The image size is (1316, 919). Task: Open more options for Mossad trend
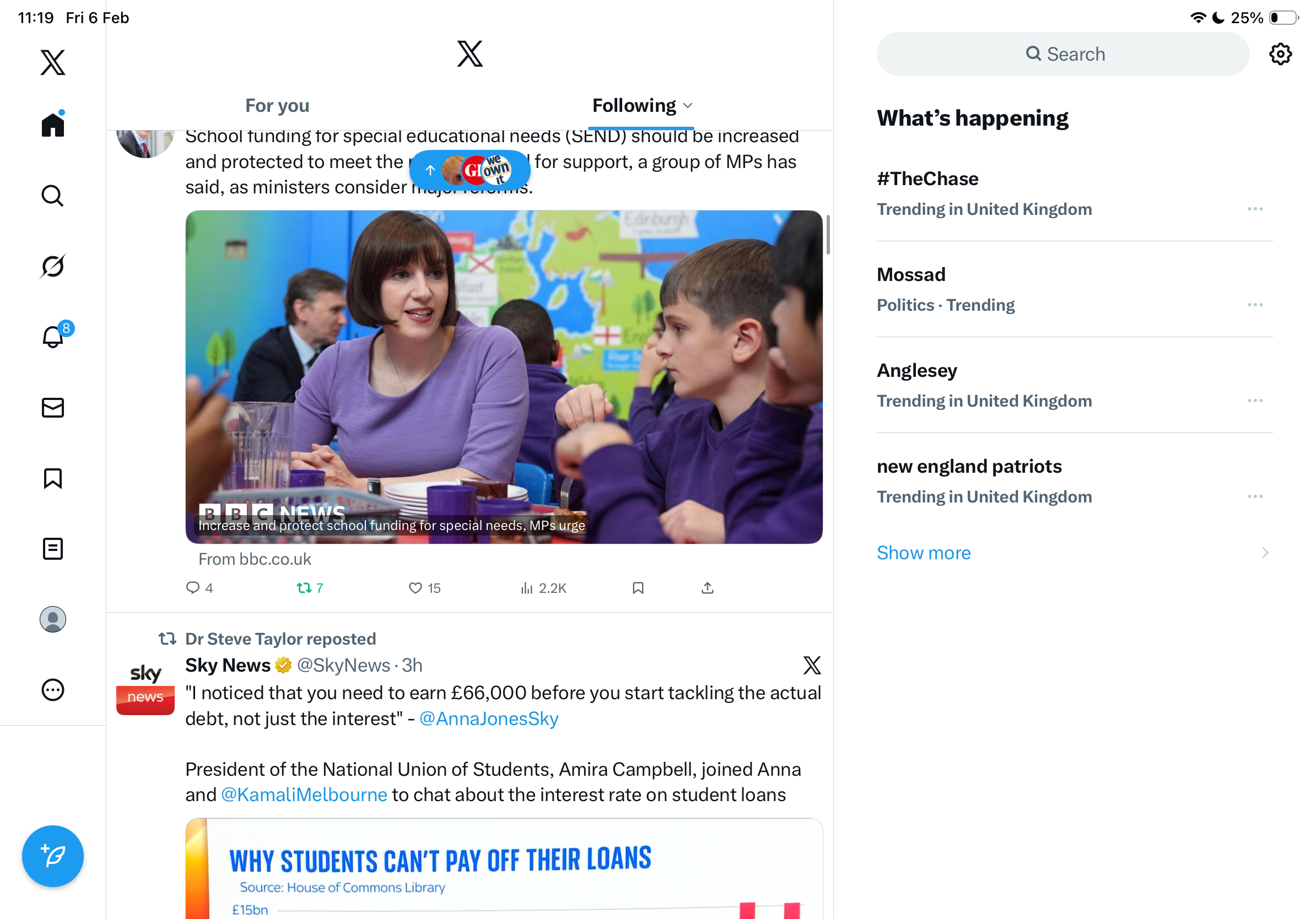pyautogui.click(x=1255, y=304)
